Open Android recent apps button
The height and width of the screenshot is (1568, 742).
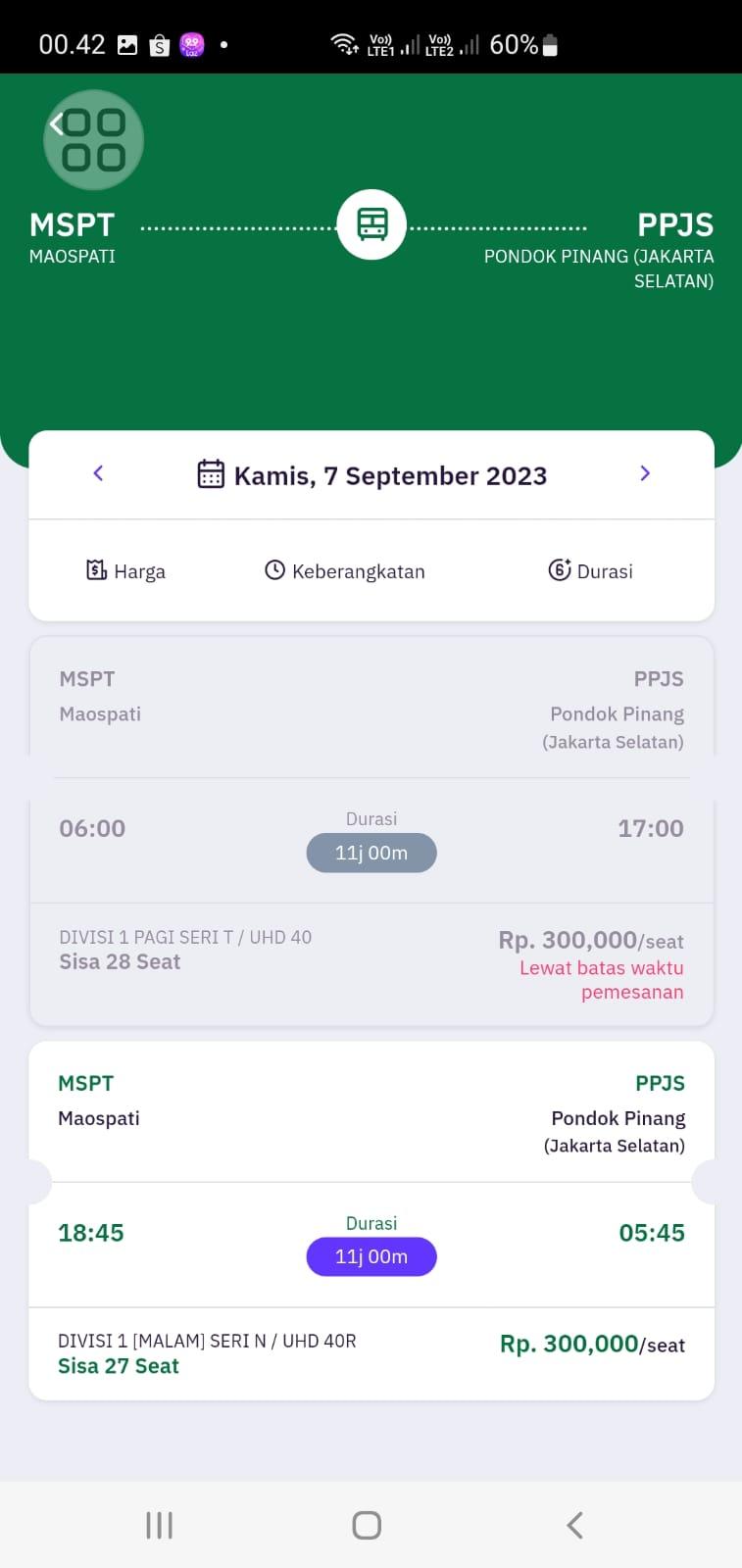(159, 1525)
